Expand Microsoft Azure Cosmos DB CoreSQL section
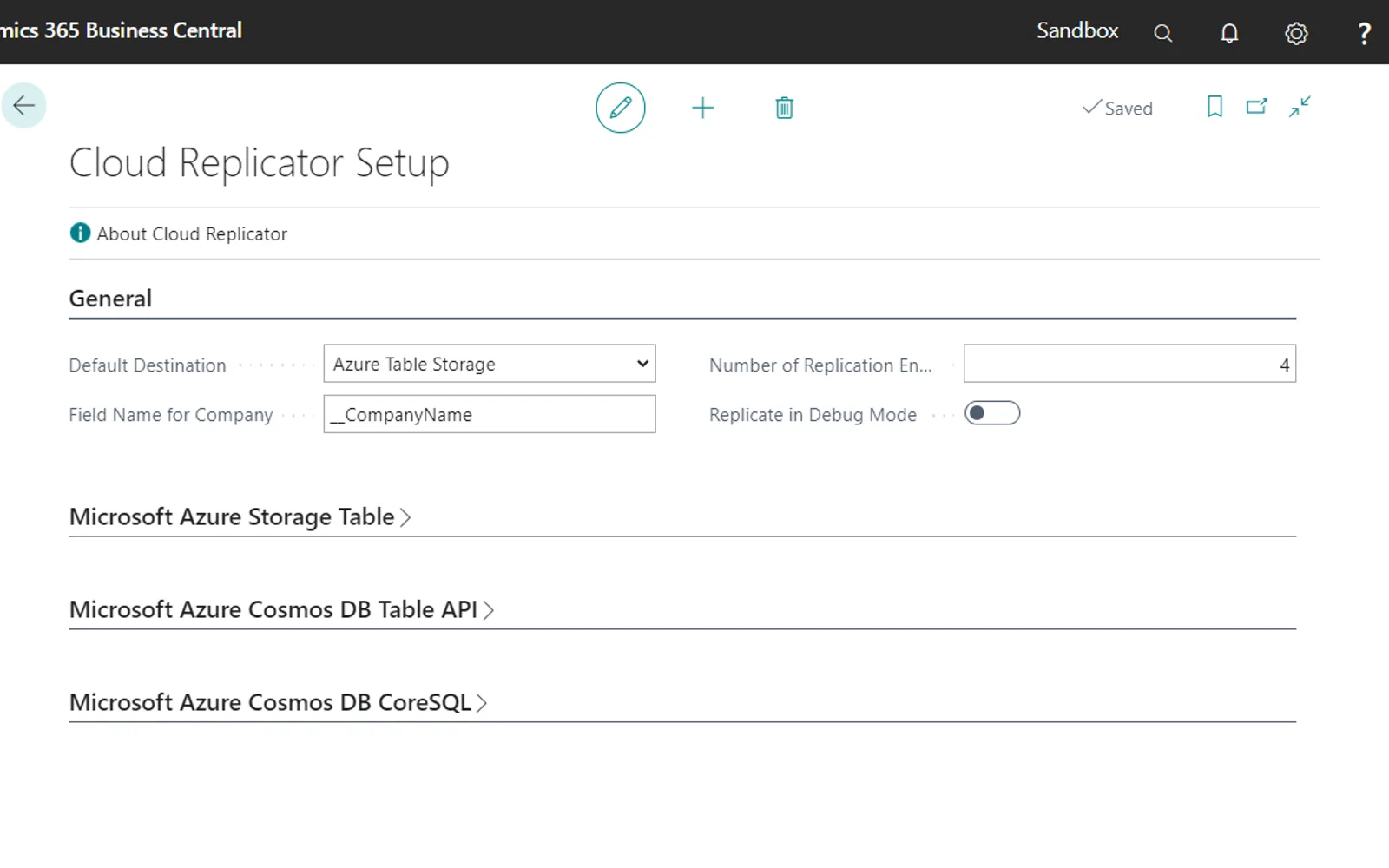The height and width of the screenshot is (868, 1389). point(278,703)
